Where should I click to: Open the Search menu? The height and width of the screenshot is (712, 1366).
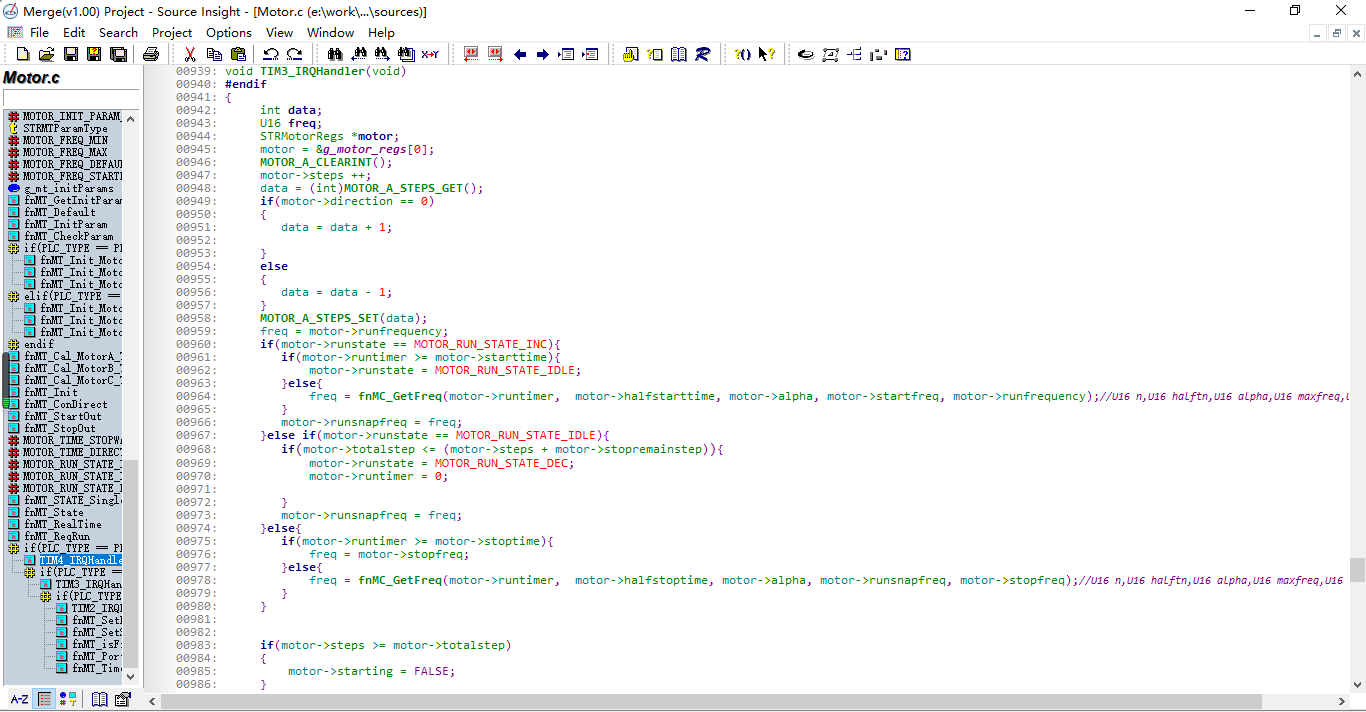pyautogui.click(x=118, y=32)
